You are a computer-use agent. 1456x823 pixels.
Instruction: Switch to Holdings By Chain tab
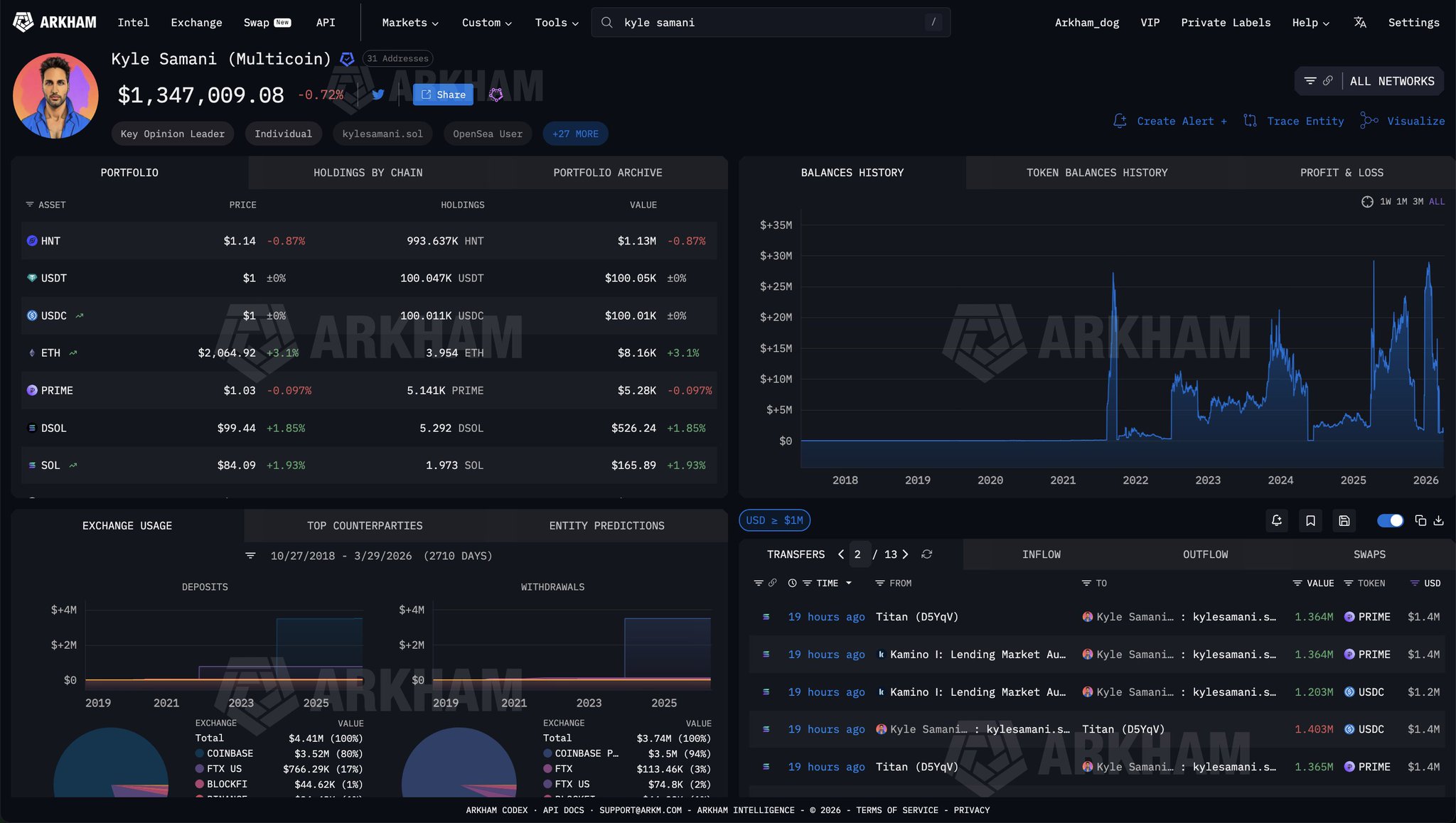368,173
